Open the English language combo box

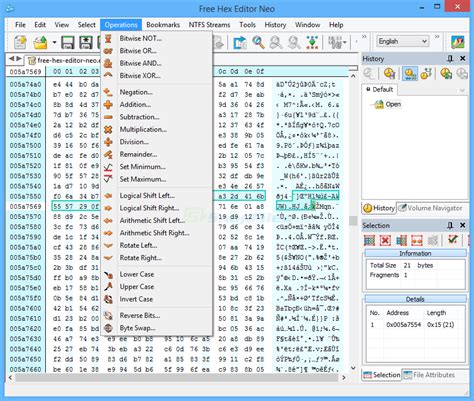403,41
